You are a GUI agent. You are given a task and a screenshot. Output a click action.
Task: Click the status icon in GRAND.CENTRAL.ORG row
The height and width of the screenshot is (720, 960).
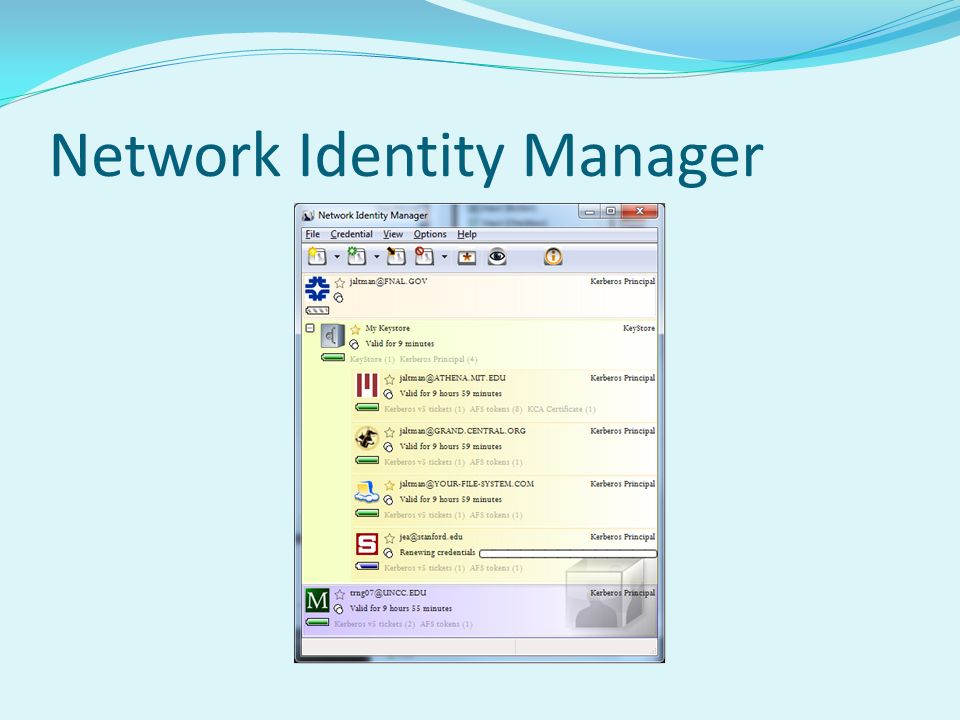pyautogui.click(x=388, y=448)
